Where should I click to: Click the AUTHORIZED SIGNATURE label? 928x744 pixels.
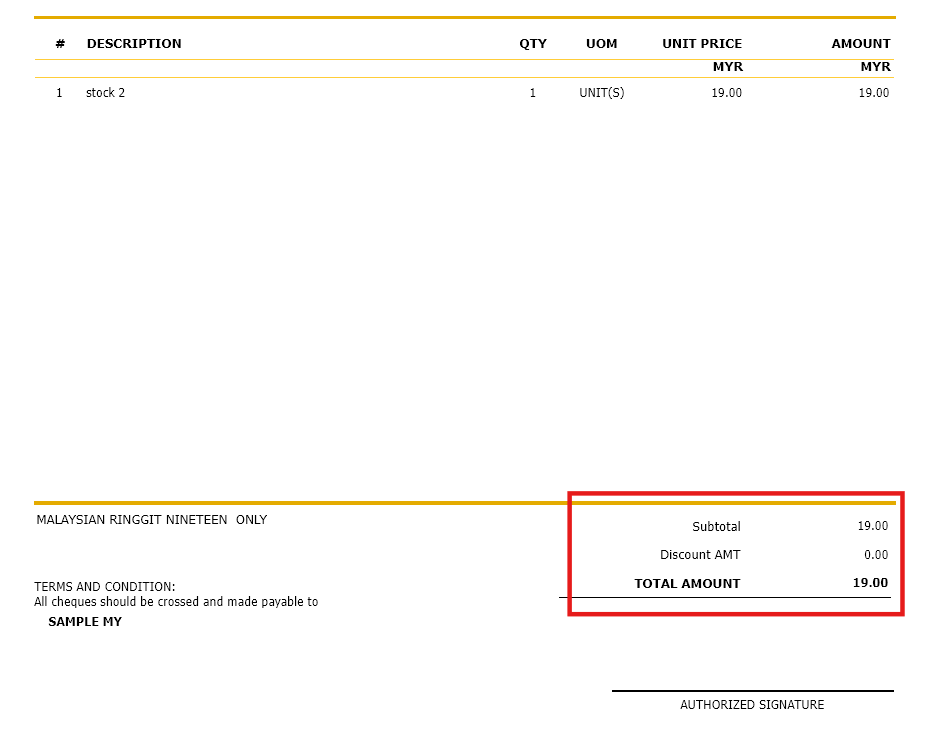[x=752, y=704]
